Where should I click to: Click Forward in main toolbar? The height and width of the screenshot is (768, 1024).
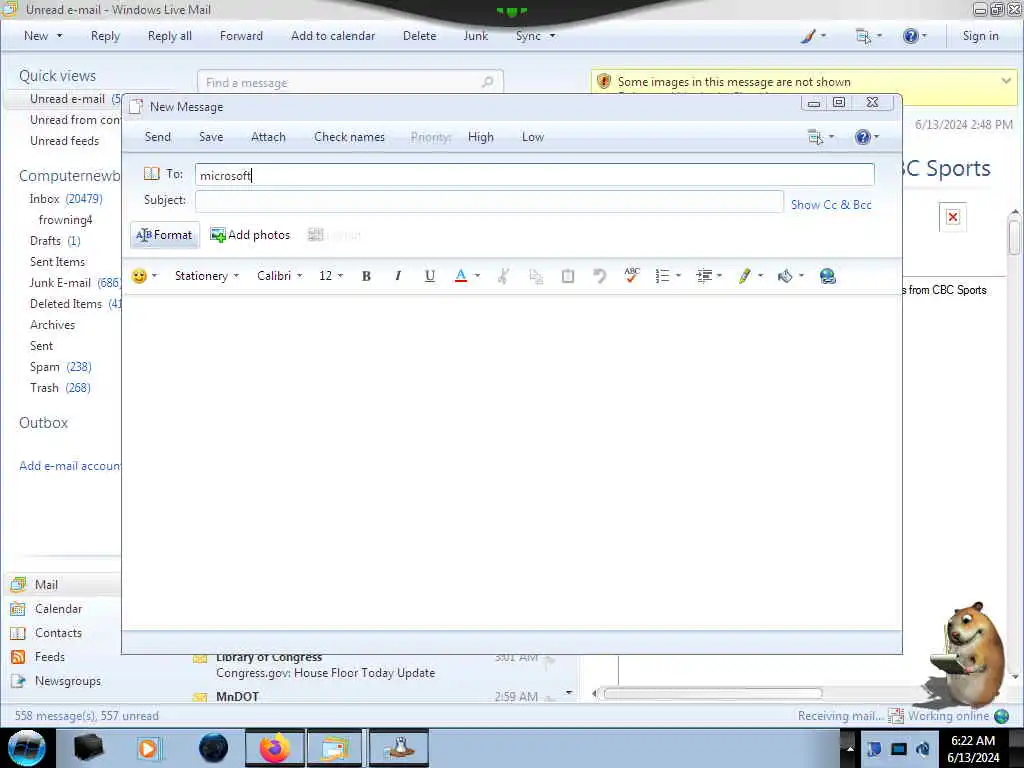point(241,36)
